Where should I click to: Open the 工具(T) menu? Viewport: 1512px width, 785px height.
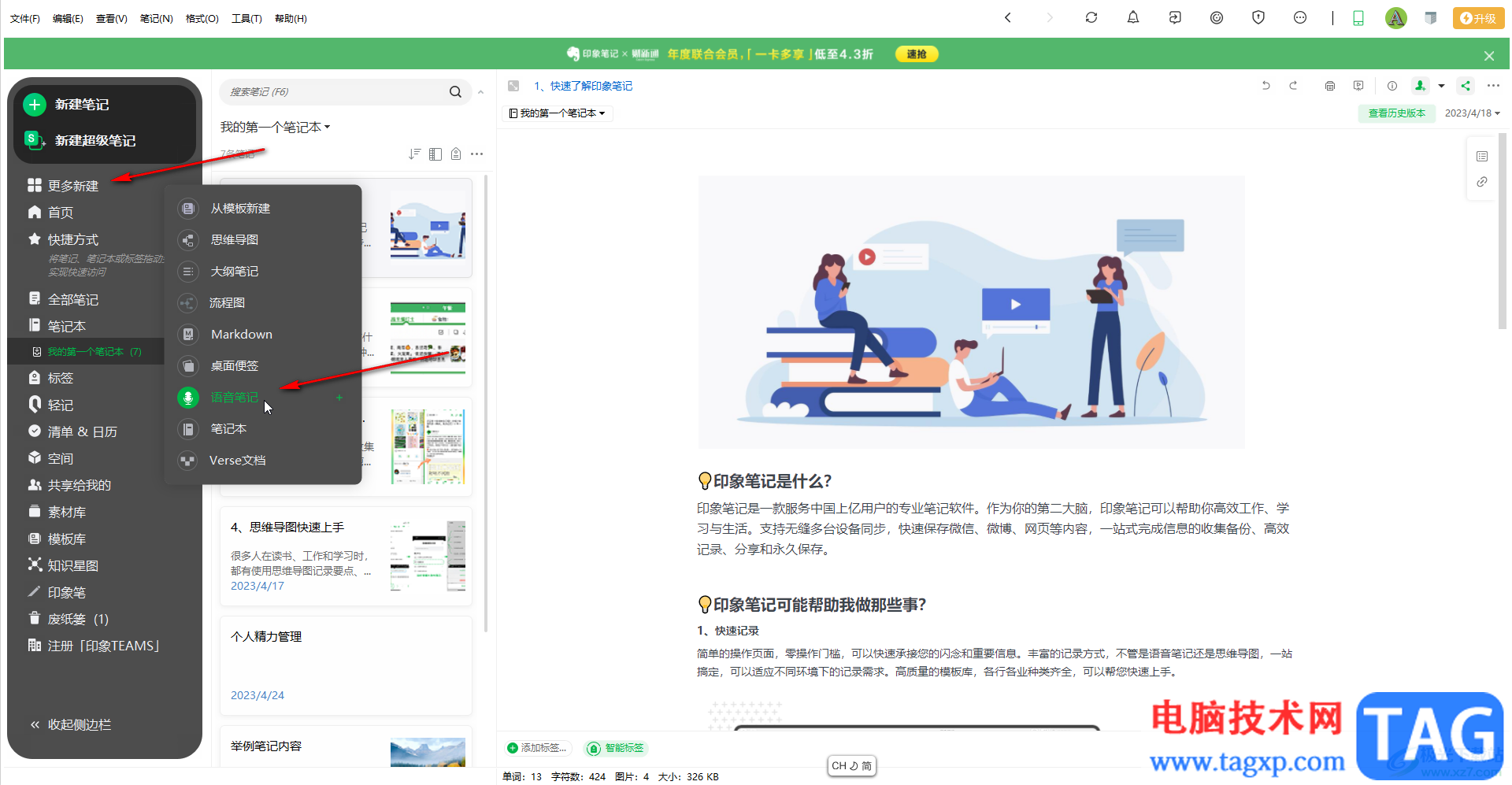point(246,18)
